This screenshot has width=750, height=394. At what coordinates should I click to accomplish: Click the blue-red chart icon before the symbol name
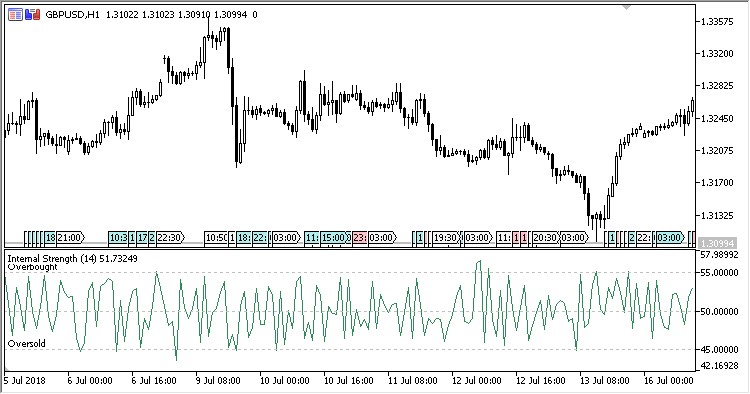coord(33,15)
